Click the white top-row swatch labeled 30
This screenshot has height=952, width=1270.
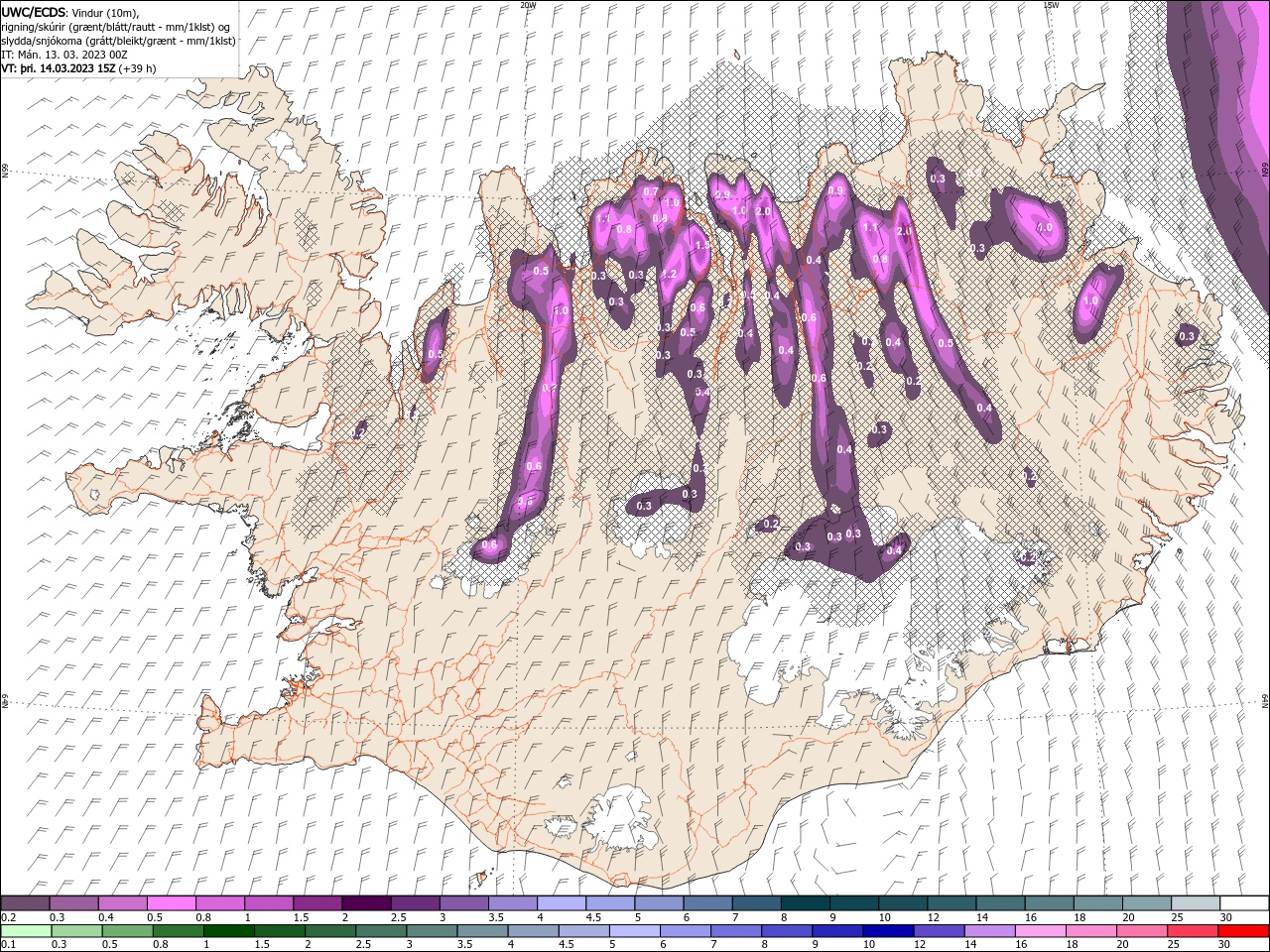(x=1242, y=903)
